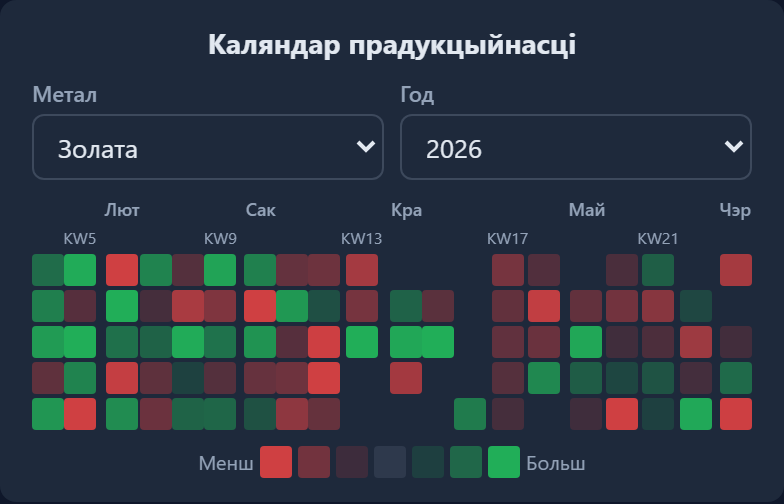Click the bright red legend swatch next to Менш
This screenshot has height=504, width=784.
[x=276, y=462]
